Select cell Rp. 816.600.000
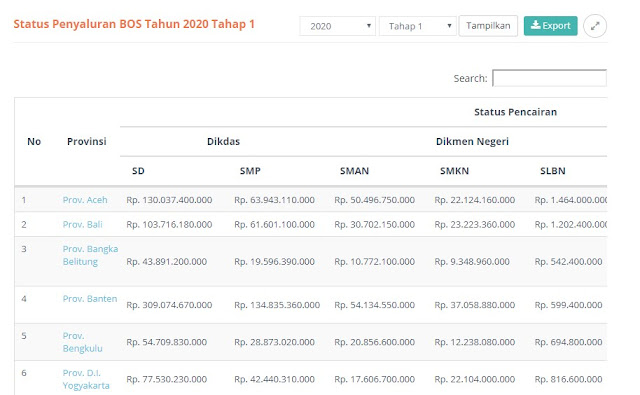640x395 pixels. (568, 379)
